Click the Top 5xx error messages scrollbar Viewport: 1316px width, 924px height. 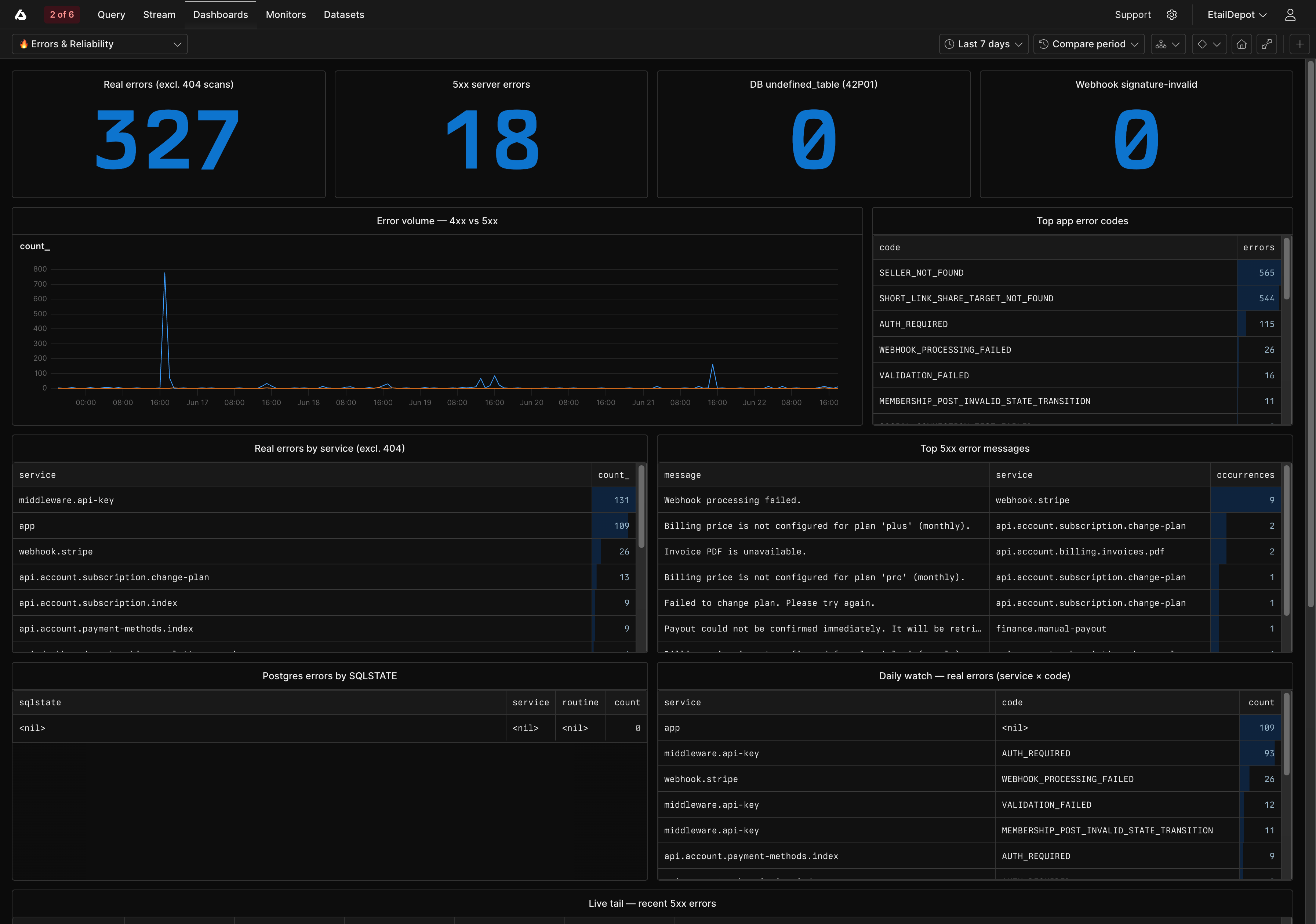tap(1286, 540)
